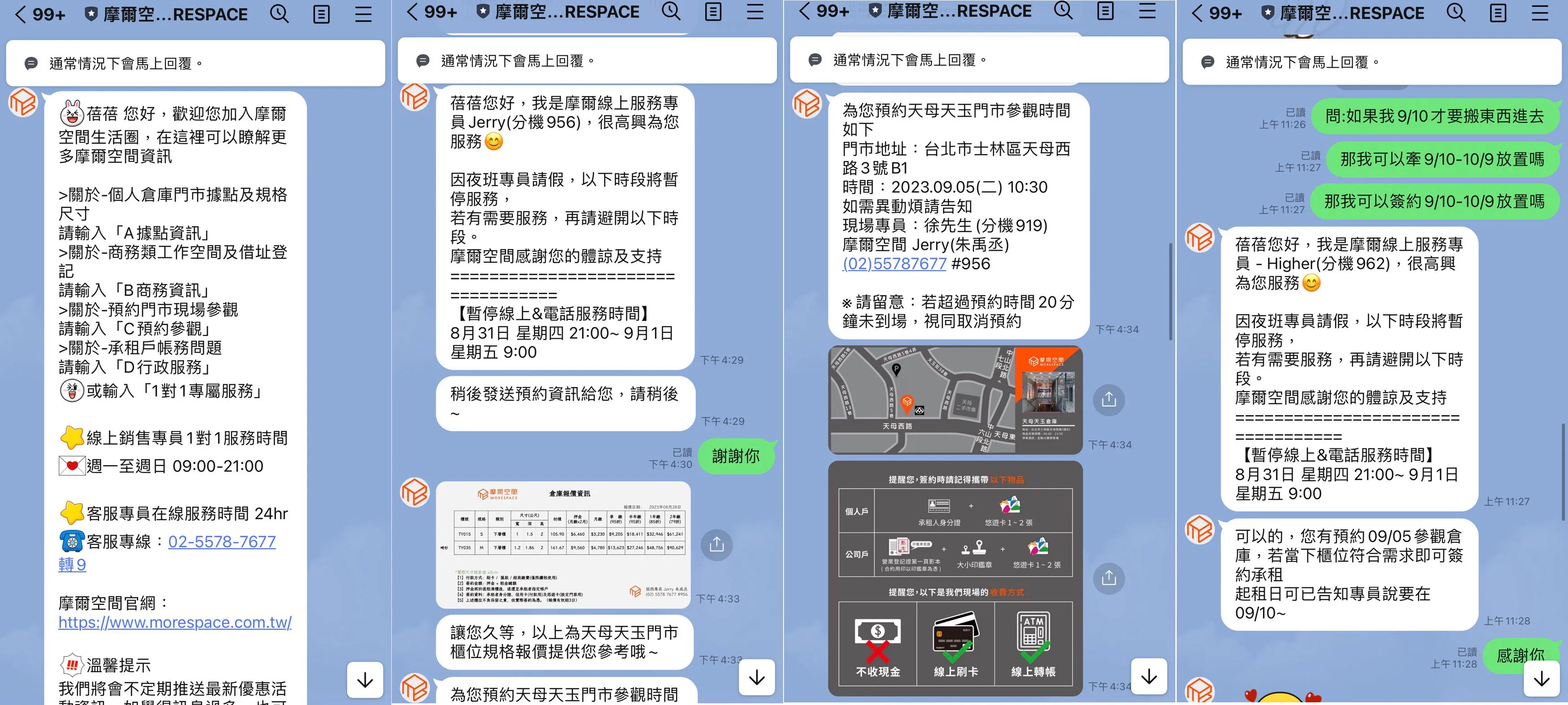Share the signing reminder image
Image resolution: width=1568 pixels, height=705 pixels.
pyautogui.click(x=1108, y=578)
